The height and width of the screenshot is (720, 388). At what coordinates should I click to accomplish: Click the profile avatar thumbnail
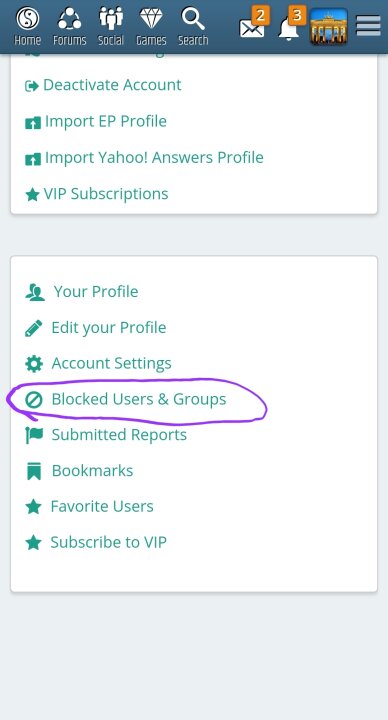coord(328,27)
